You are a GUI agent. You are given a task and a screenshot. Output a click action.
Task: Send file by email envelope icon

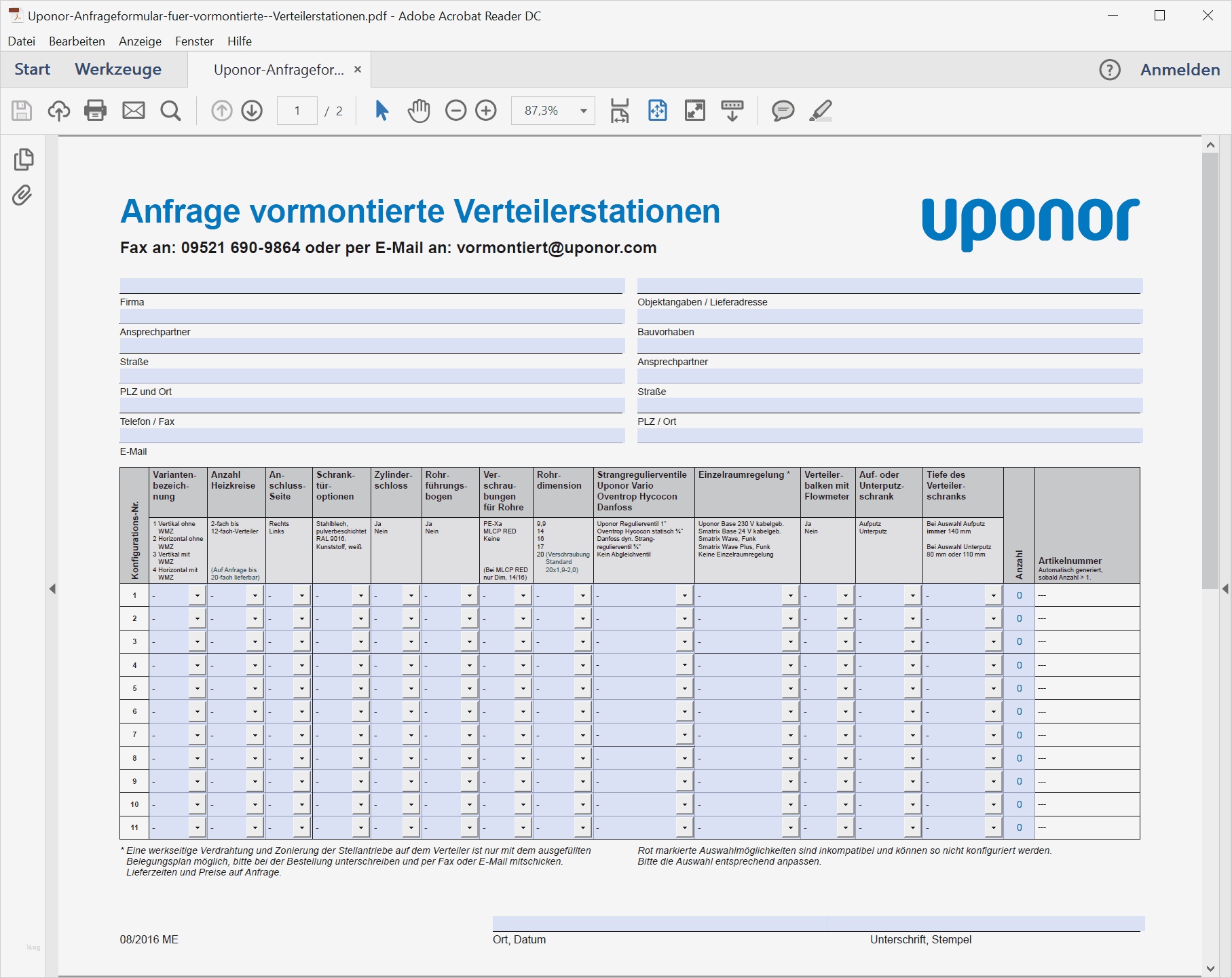click(x=134, y=110)
